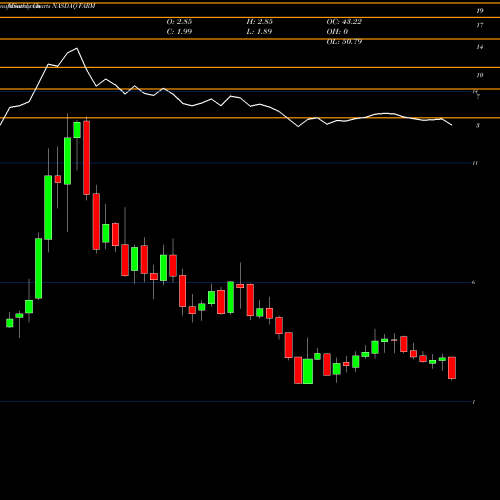500x500 pixels.
Task: Click the high price "H: 2.85"
Action: tap(260, 22)
